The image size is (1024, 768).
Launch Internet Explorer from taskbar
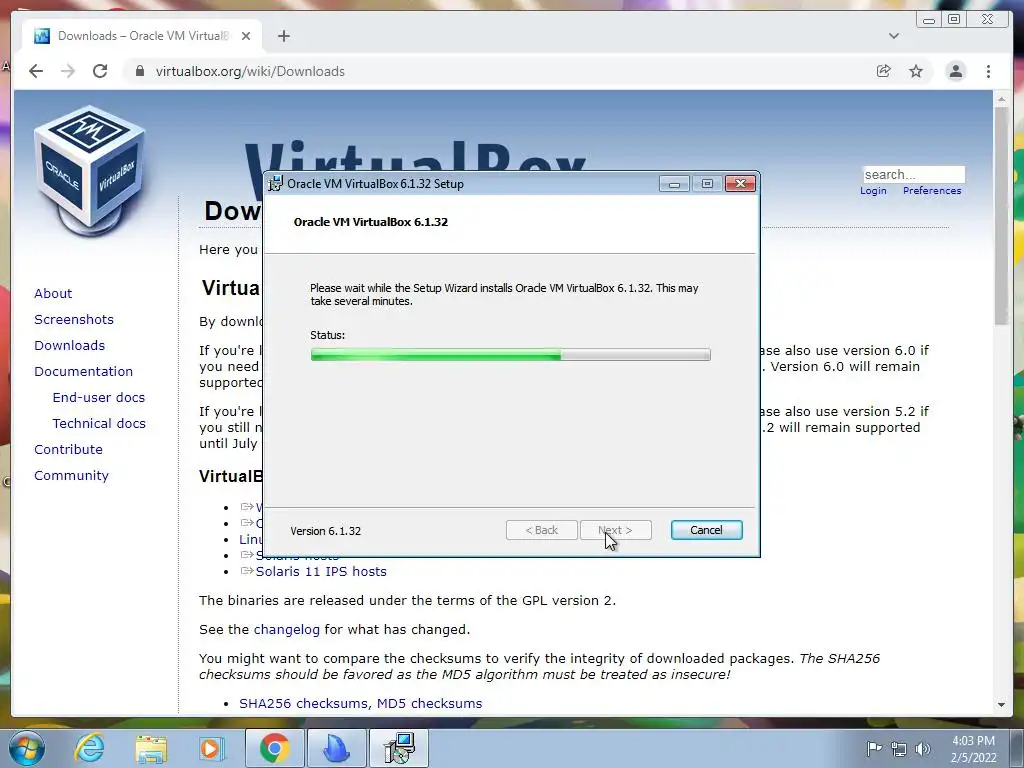coord(89,748)
